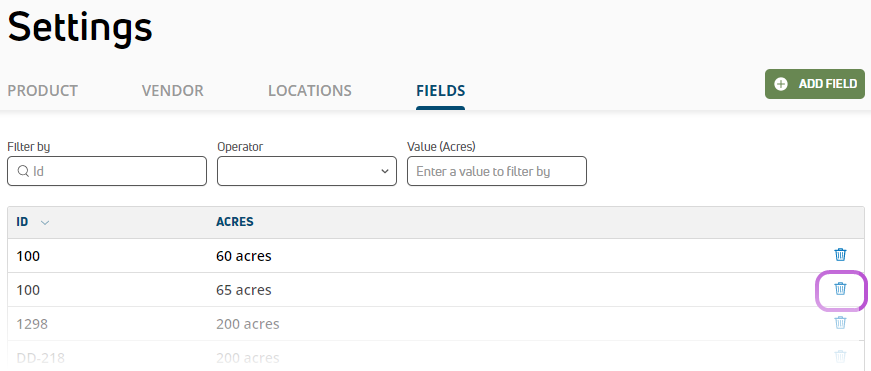Image resolution: width=871 pixels, height=371 pixels.
Task: Click the Add Field button
Action: coord(815,84)
